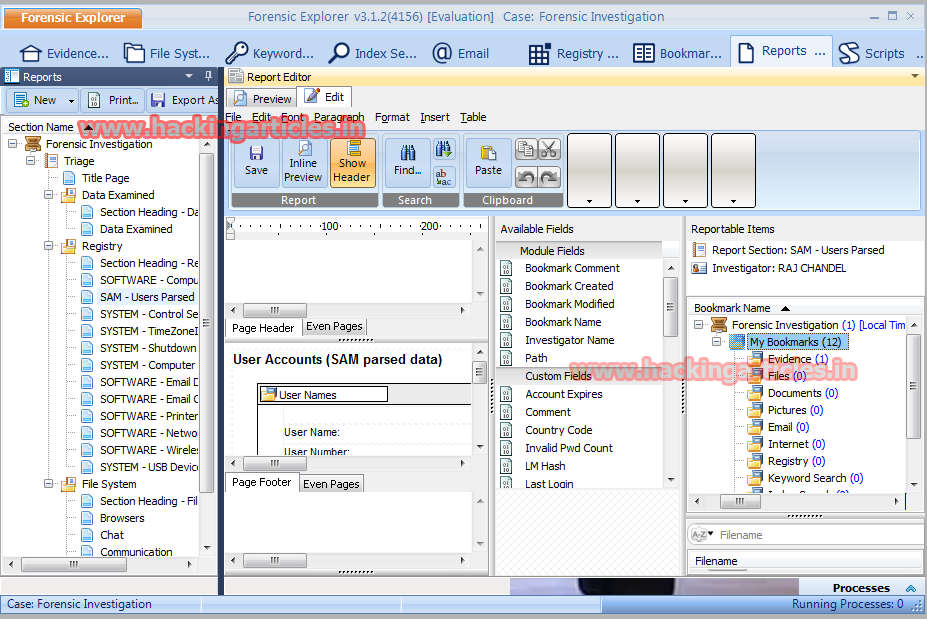This screenshot has height=619, width=927.
Task: Click Save in the Report ribbon
Action: pyautogui.click(x=256, y=162)
